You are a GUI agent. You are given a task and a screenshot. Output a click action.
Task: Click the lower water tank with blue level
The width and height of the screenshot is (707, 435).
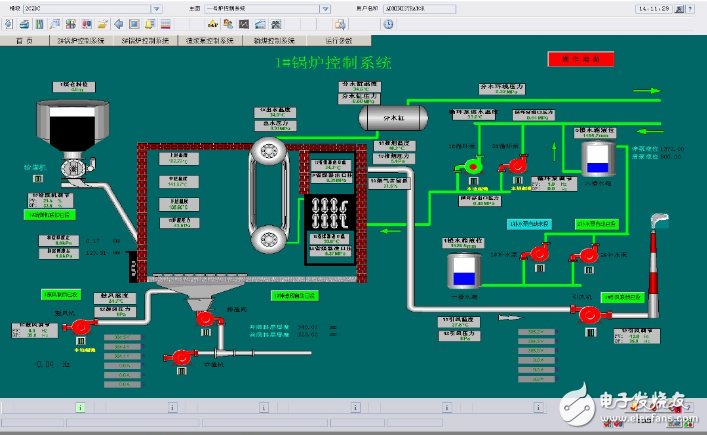coord(464,269)
